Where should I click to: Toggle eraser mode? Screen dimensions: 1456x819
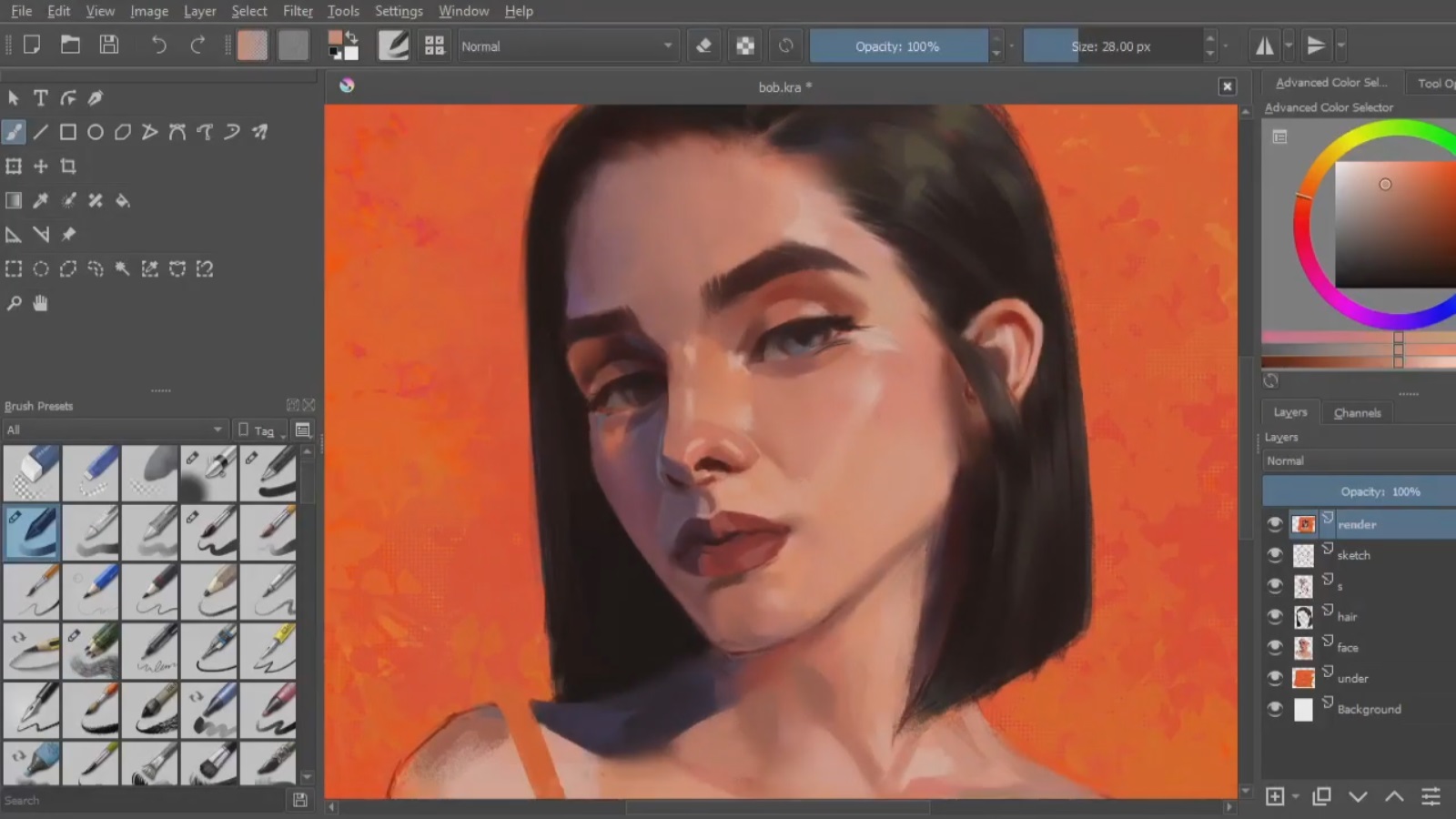pos(703,45)
